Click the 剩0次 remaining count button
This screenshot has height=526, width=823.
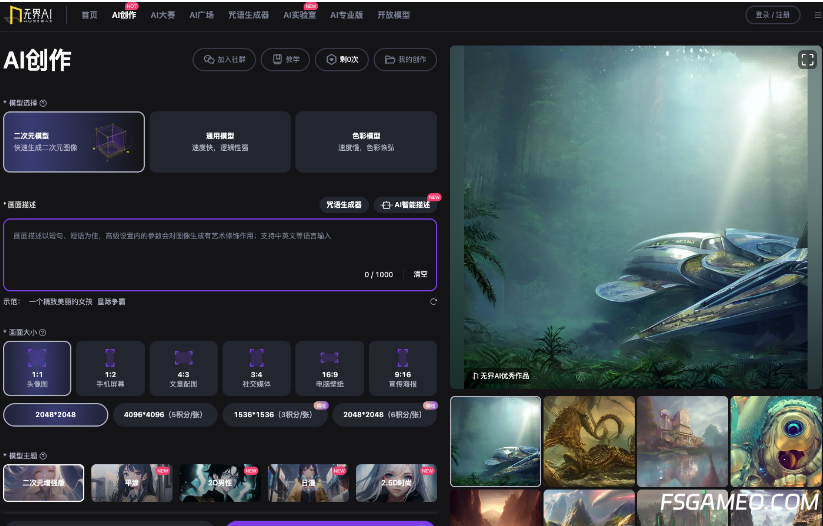pos(342,59)
